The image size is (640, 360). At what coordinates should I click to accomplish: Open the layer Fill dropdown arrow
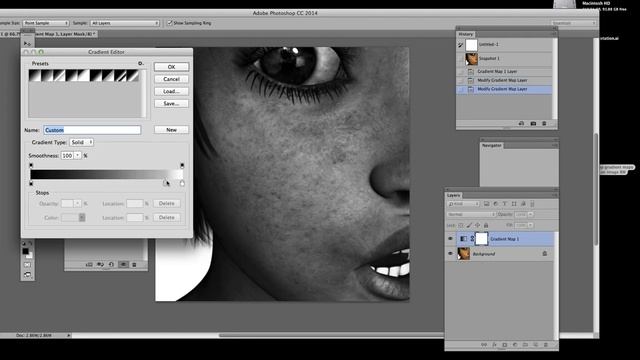[x=530, y=225]
